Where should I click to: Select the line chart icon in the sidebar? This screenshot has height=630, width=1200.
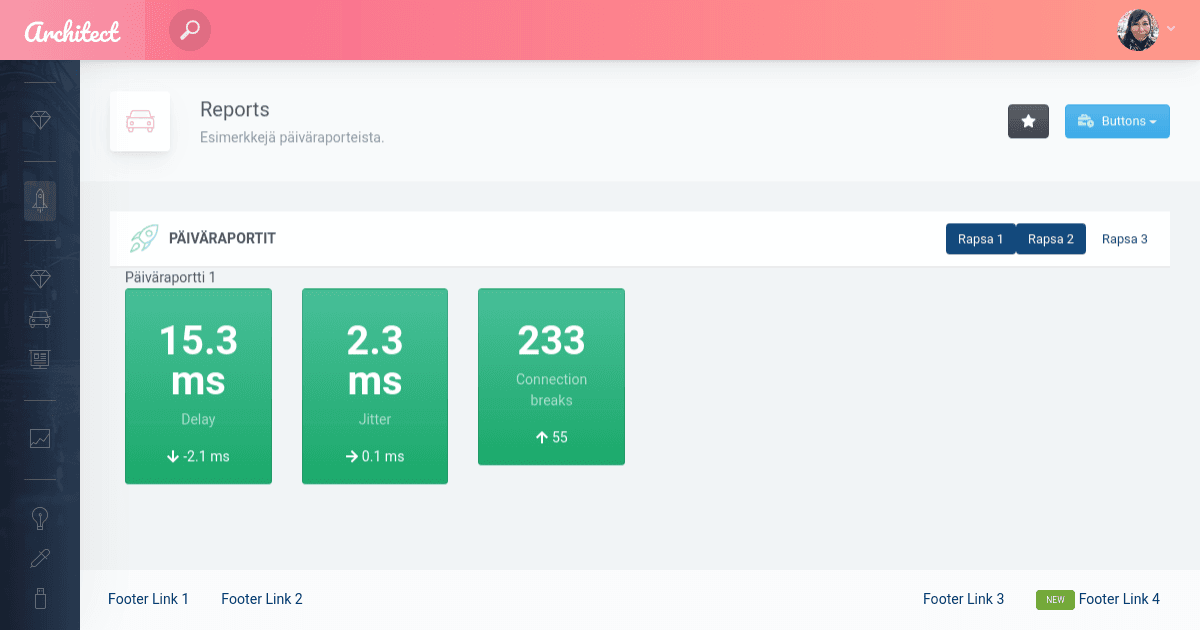tap(40, 438)
